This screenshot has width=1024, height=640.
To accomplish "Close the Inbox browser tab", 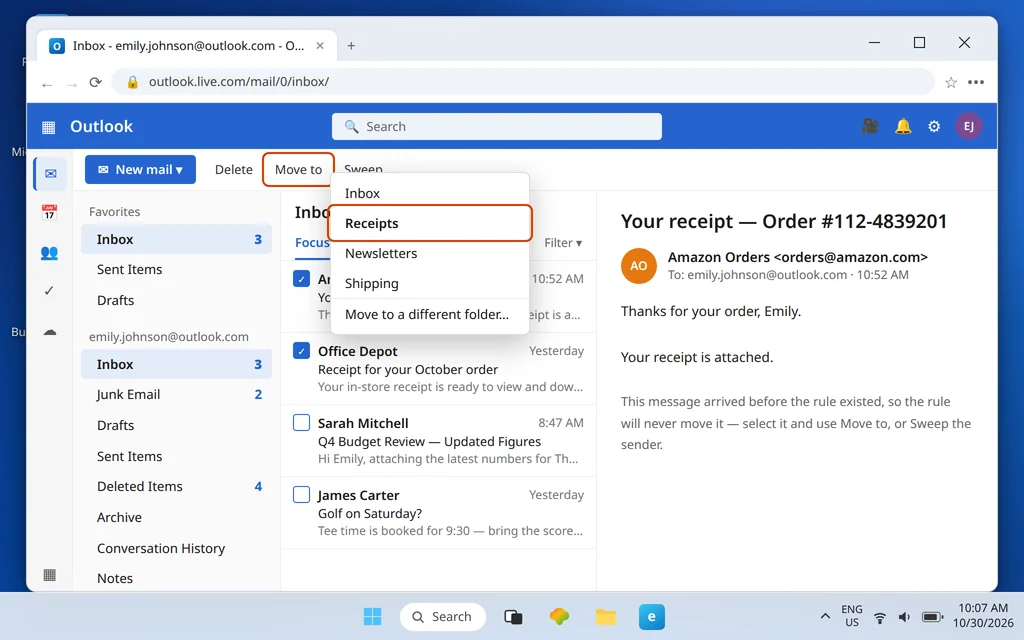I will coord(320,46).
